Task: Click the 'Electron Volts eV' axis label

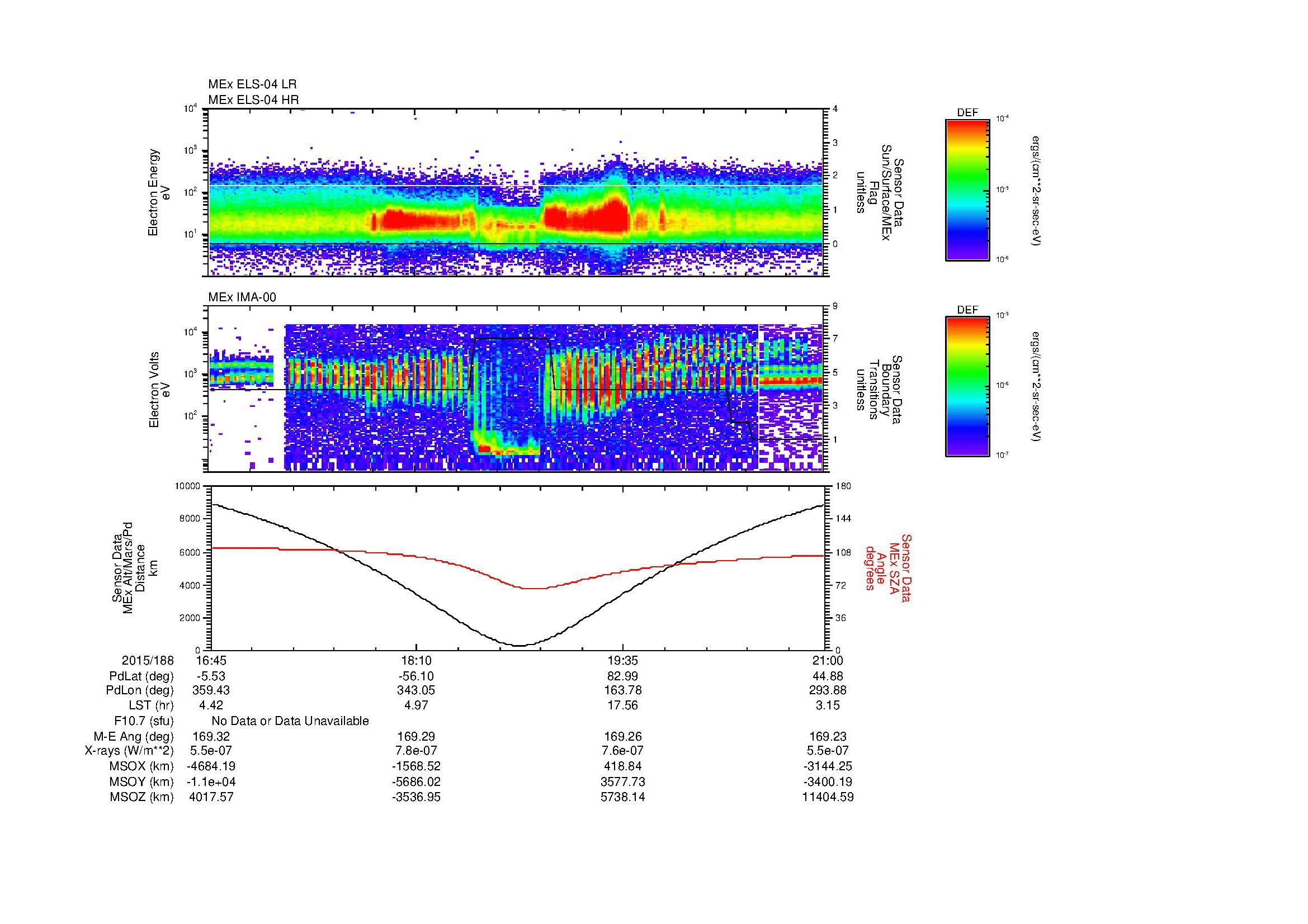Action: (159, 390)
